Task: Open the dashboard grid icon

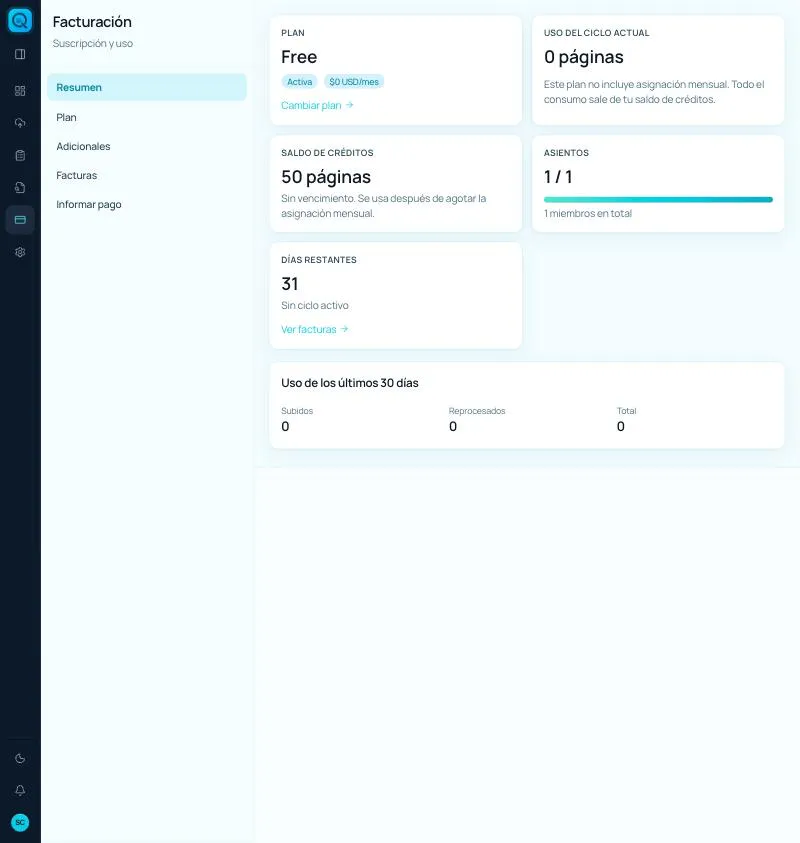Action: pyautogui.click(x=20, y=91)
